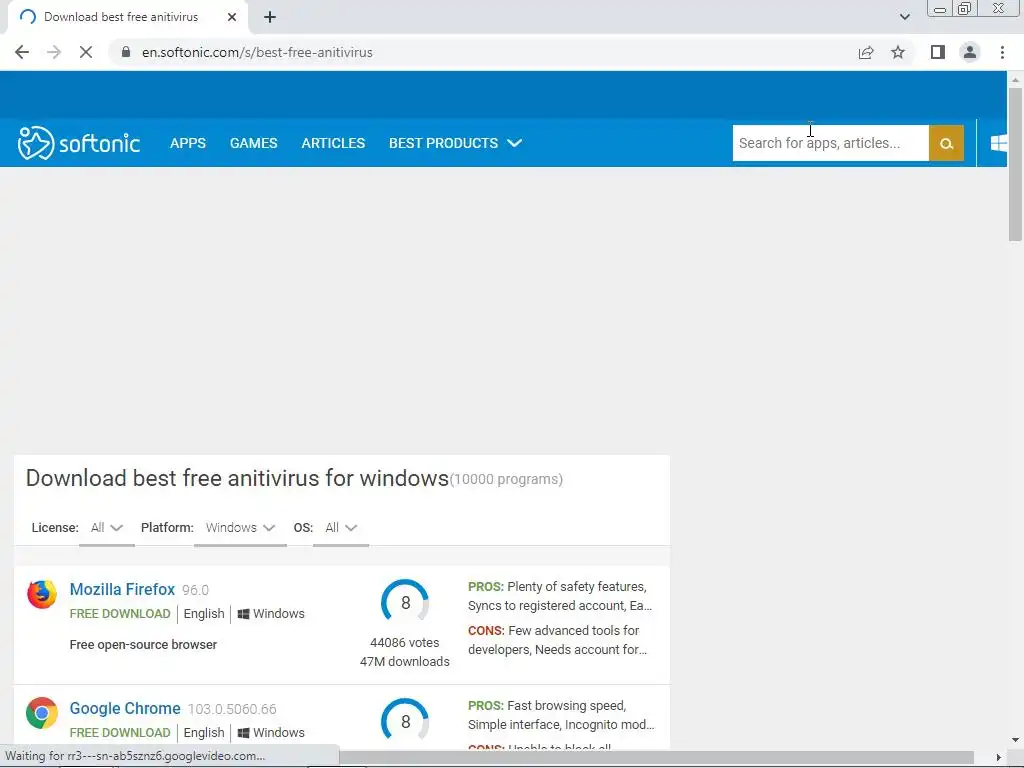This screenshot has width=1024, height=768.
Task: Open a new tab with plus icon
Action: [x=270, y=17]
